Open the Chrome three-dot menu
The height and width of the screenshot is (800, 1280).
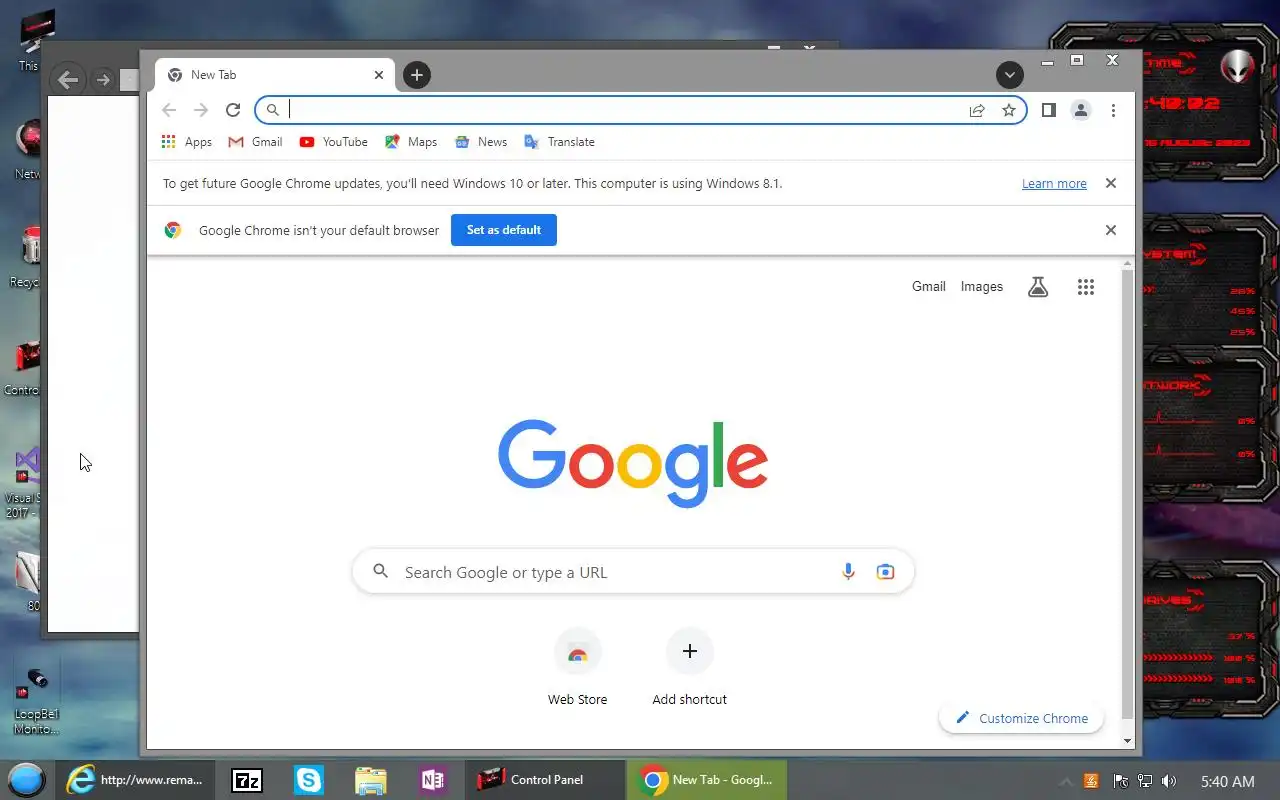[1113, 110]
